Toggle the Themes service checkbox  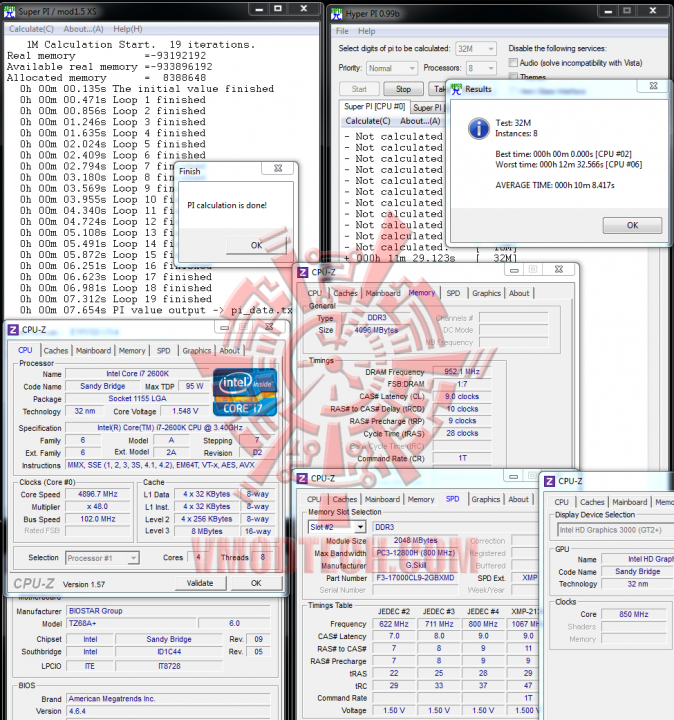click(514, 76)
